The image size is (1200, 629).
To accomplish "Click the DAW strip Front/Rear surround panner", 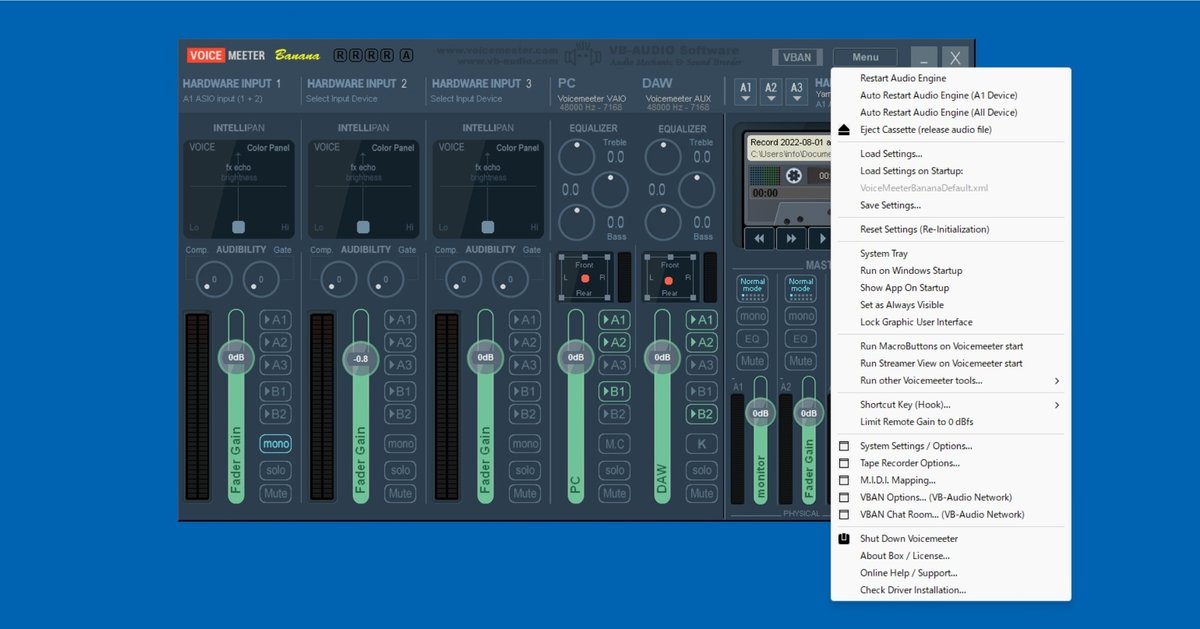I will [x=669, y=276].
